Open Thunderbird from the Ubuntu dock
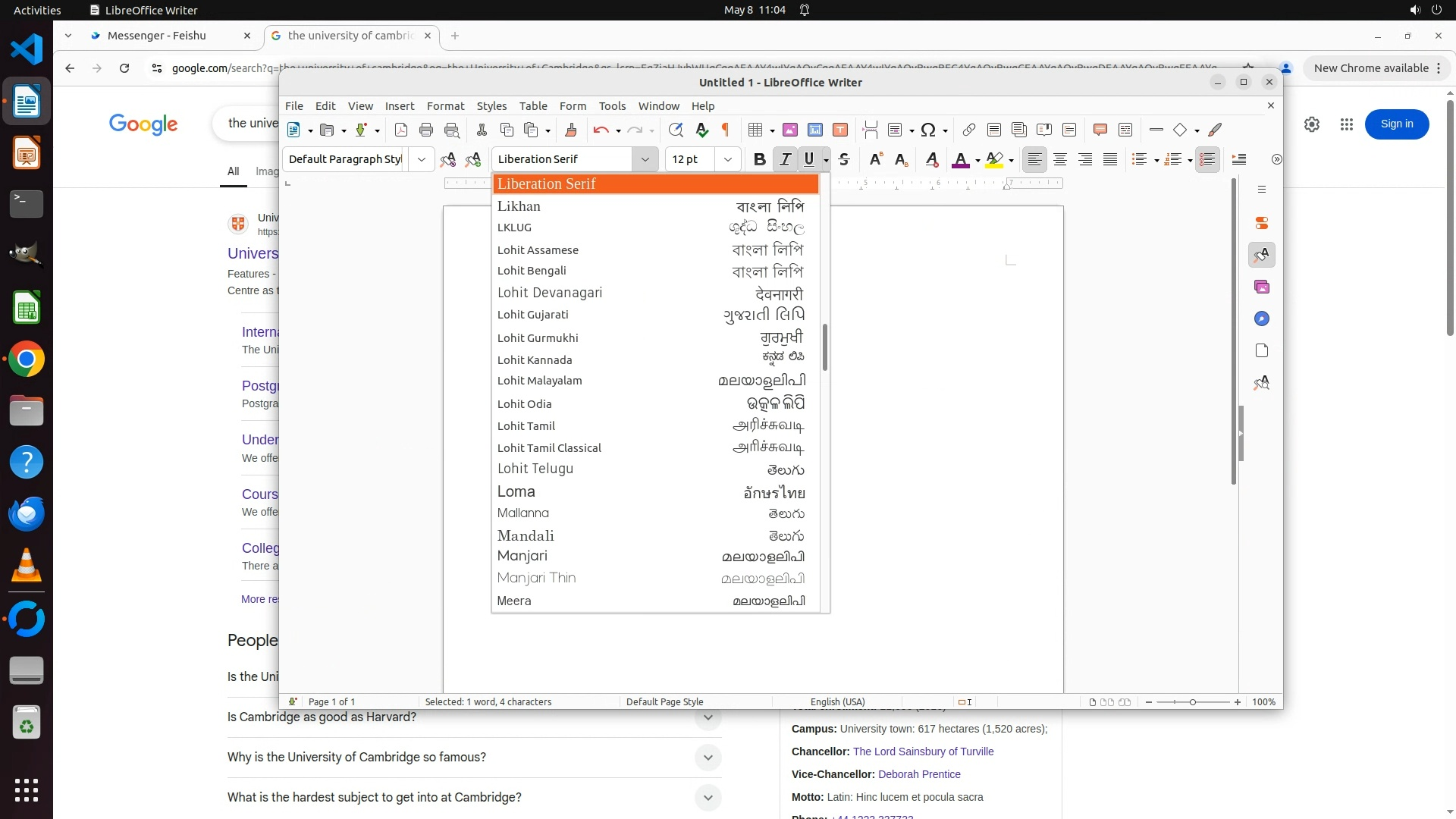This screenshot has width=1456, height=819. (27, 514)
